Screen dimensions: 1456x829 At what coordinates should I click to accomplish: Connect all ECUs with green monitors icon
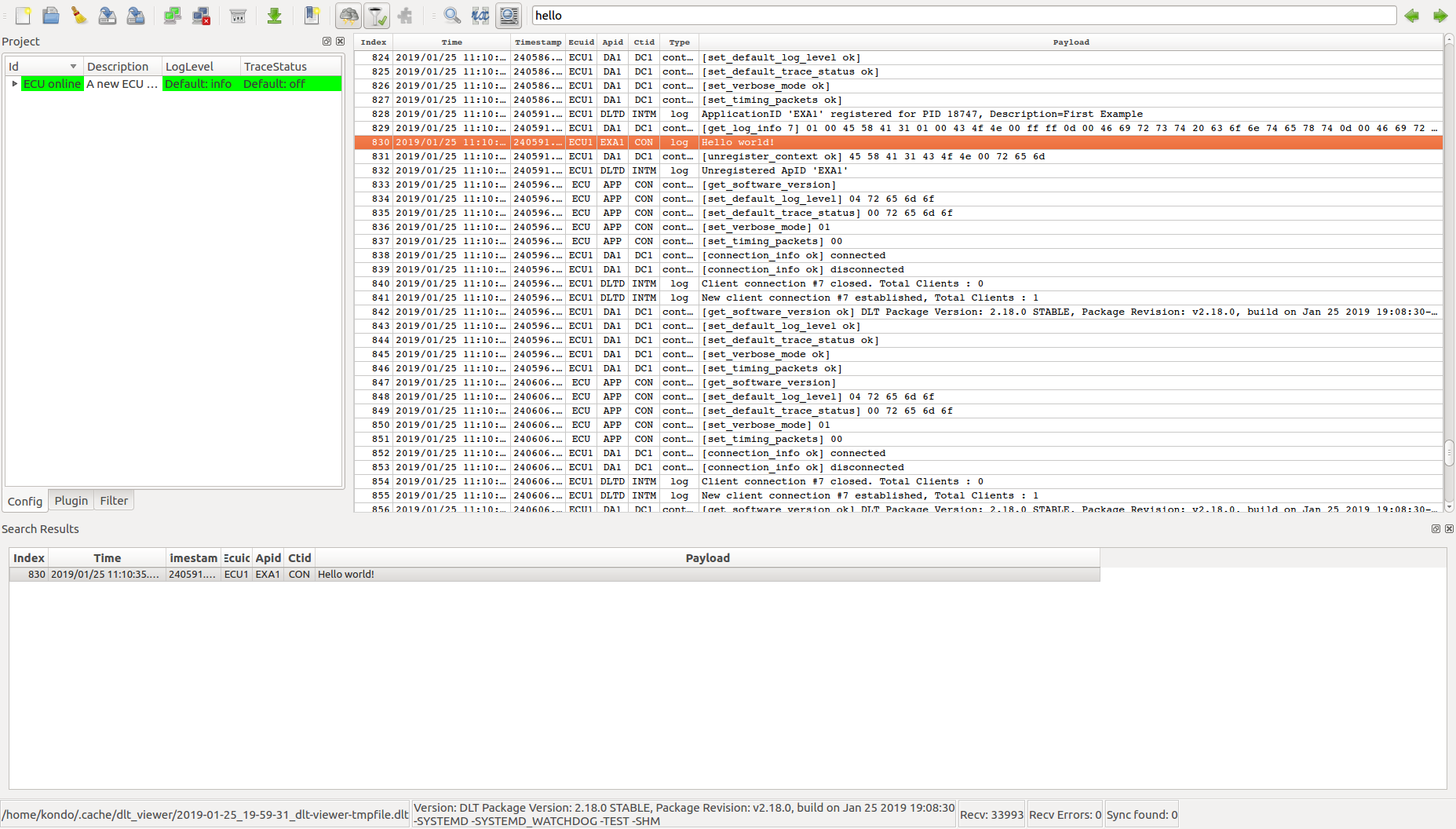click(x=172, y=16)
